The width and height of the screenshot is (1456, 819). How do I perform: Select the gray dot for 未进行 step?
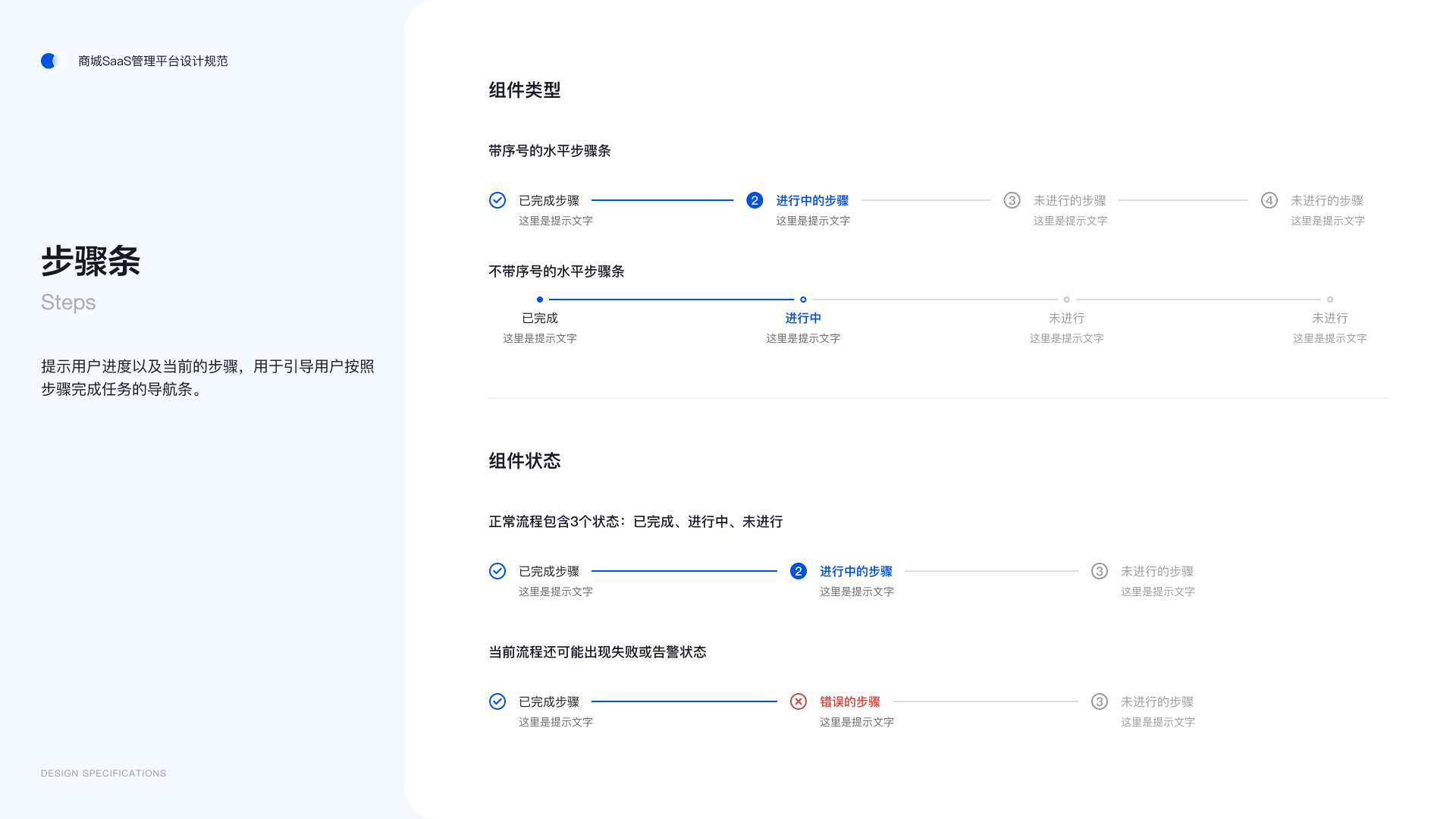[x=1067, y=299]
